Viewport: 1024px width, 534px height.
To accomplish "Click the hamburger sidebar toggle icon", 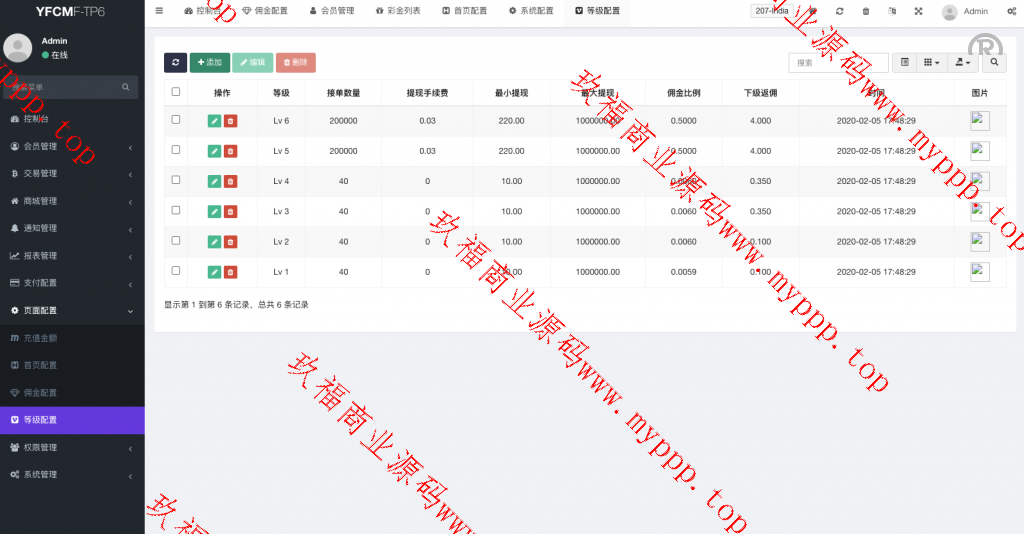I will [x=159, y=11].
